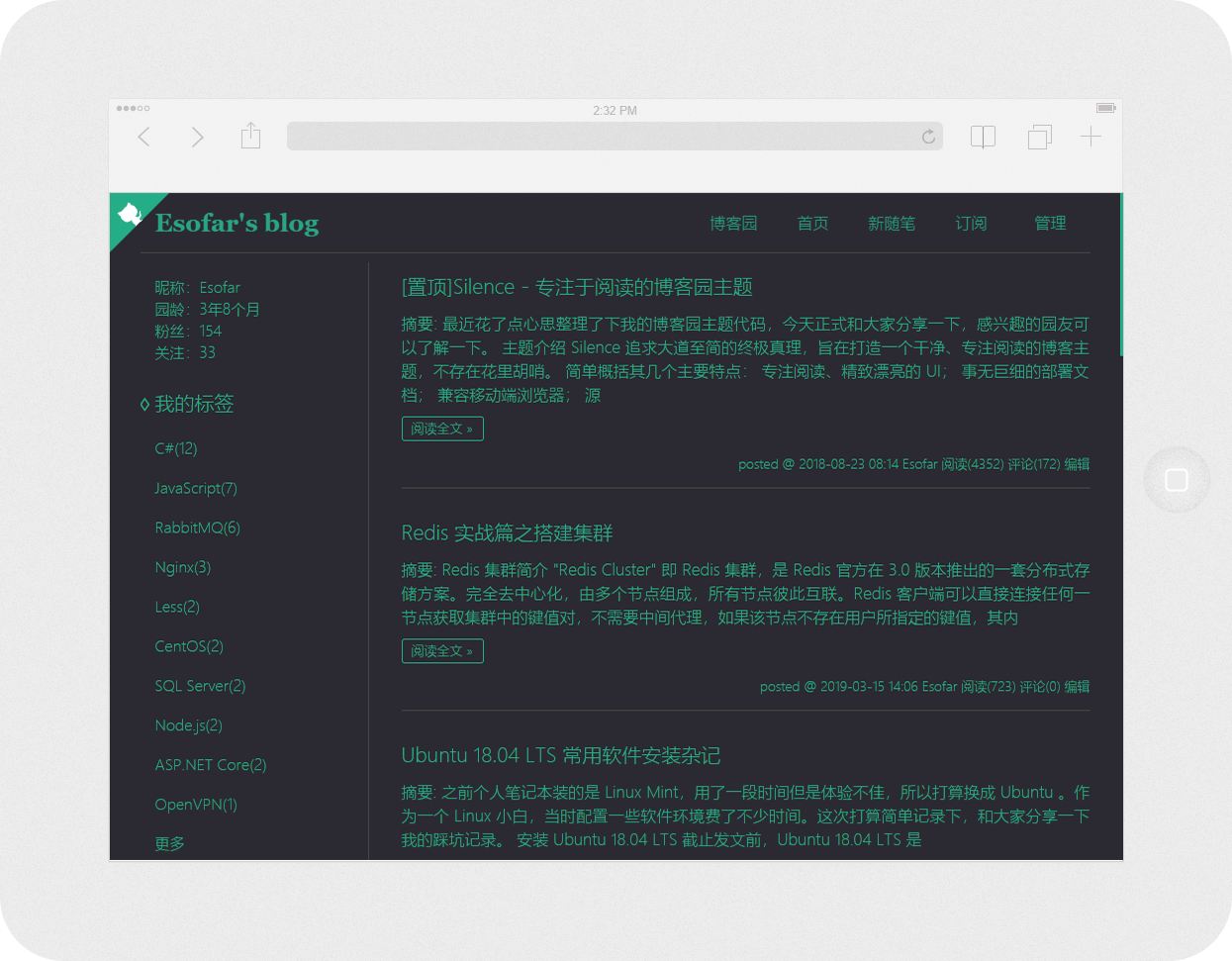The image size is (1232, 961).
Task: Select the Nginx(3) tag
Action: click(x=183, y=567)
